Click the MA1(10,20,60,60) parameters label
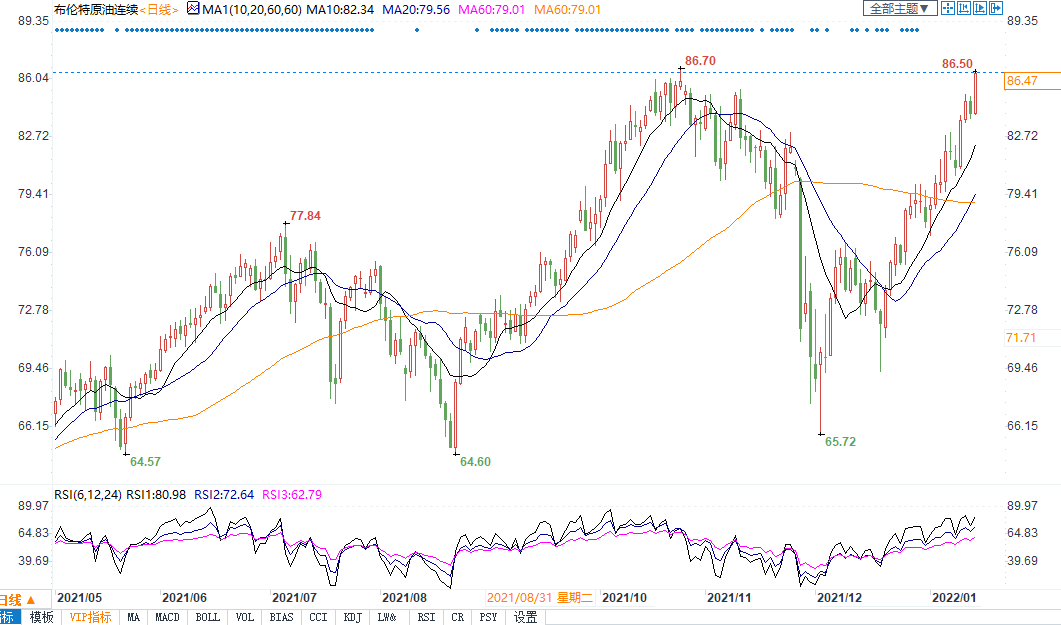Viewport: 1061px width, 625px height. [251, 9]
